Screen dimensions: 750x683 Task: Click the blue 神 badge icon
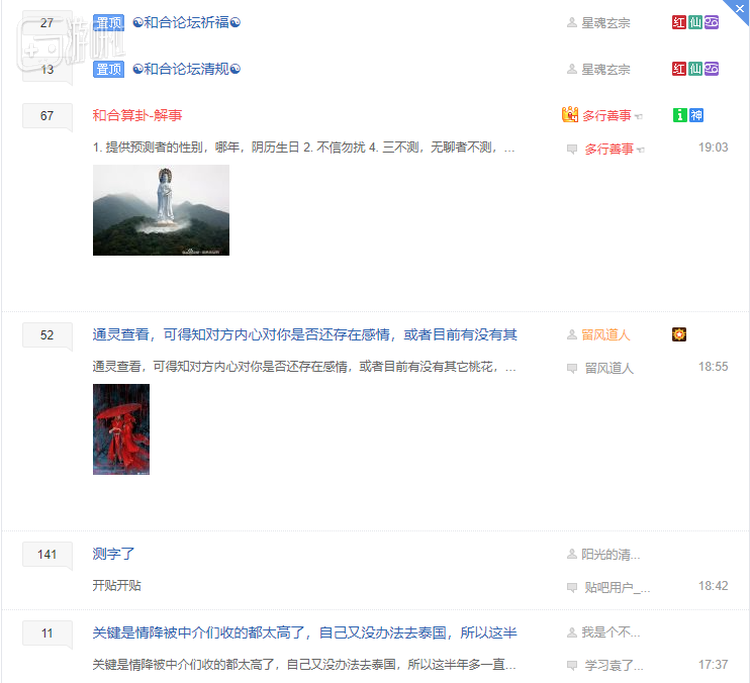coord(696,115)
